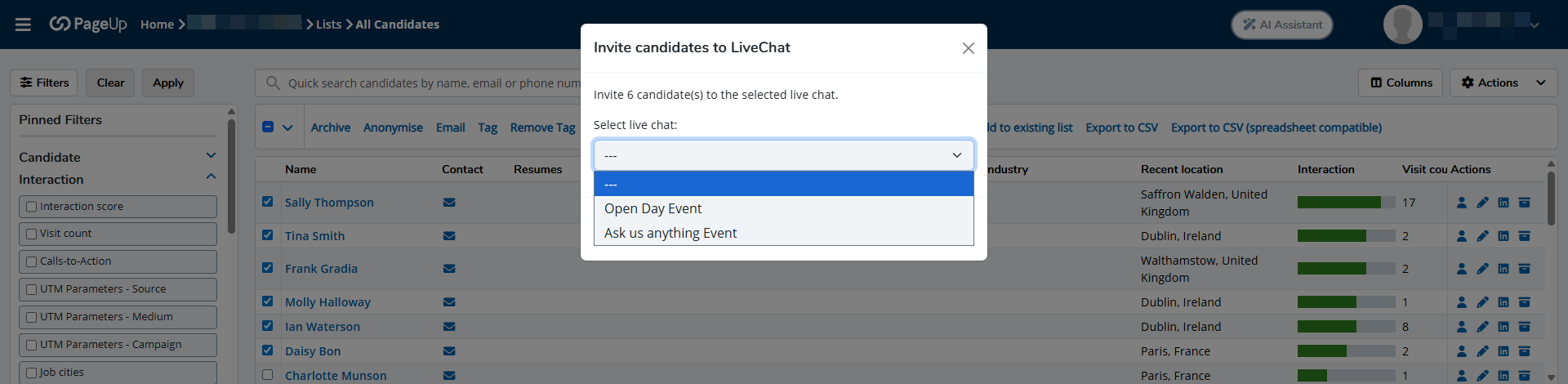The image size is (1568, 384).
Task: Expand the Candidate filter section
Action: click(211, 156)
